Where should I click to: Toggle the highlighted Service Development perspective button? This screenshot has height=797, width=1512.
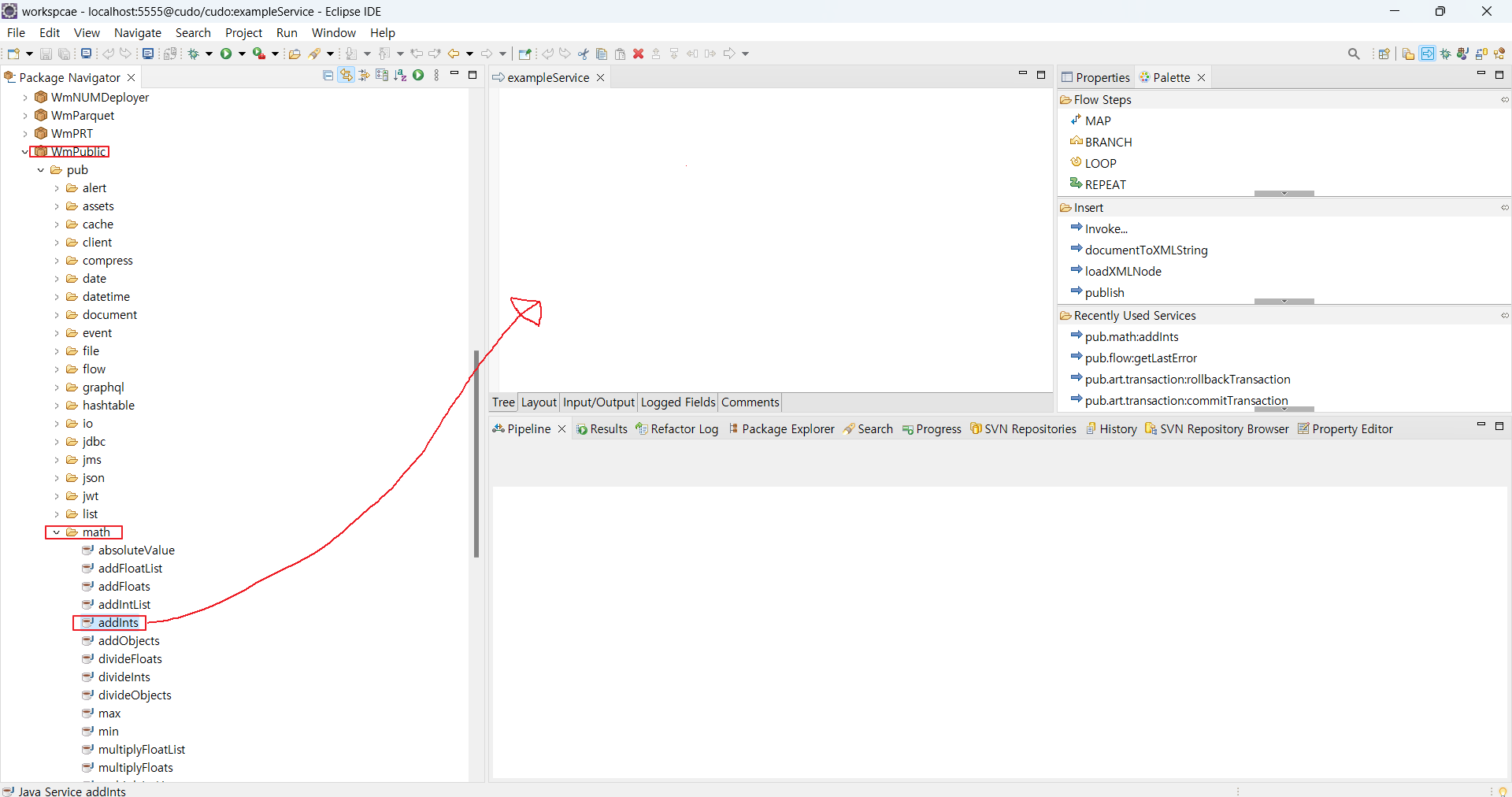point(1427,54)
